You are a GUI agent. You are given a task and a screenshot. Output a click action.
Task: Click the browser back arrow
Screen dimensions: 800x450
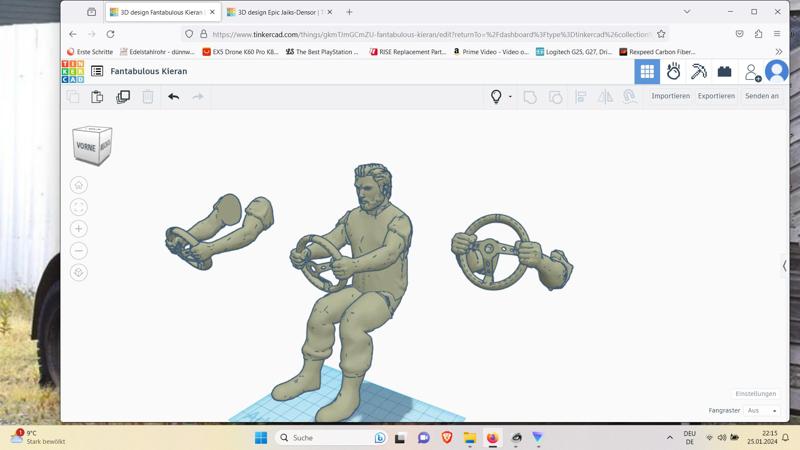coord(73,34)
